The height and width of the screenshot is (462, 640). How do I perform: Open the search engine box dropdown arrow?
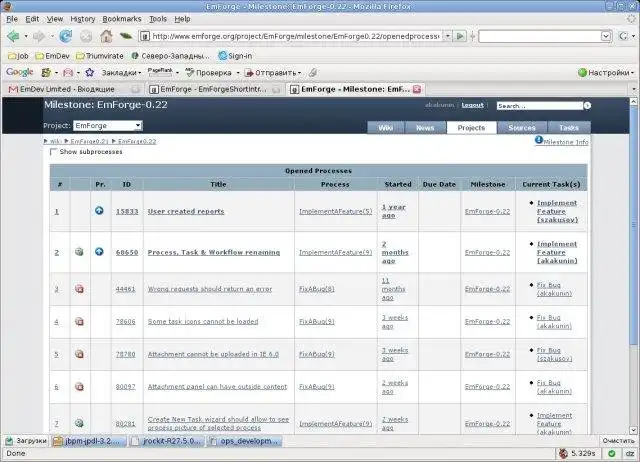tap(606, 36)
